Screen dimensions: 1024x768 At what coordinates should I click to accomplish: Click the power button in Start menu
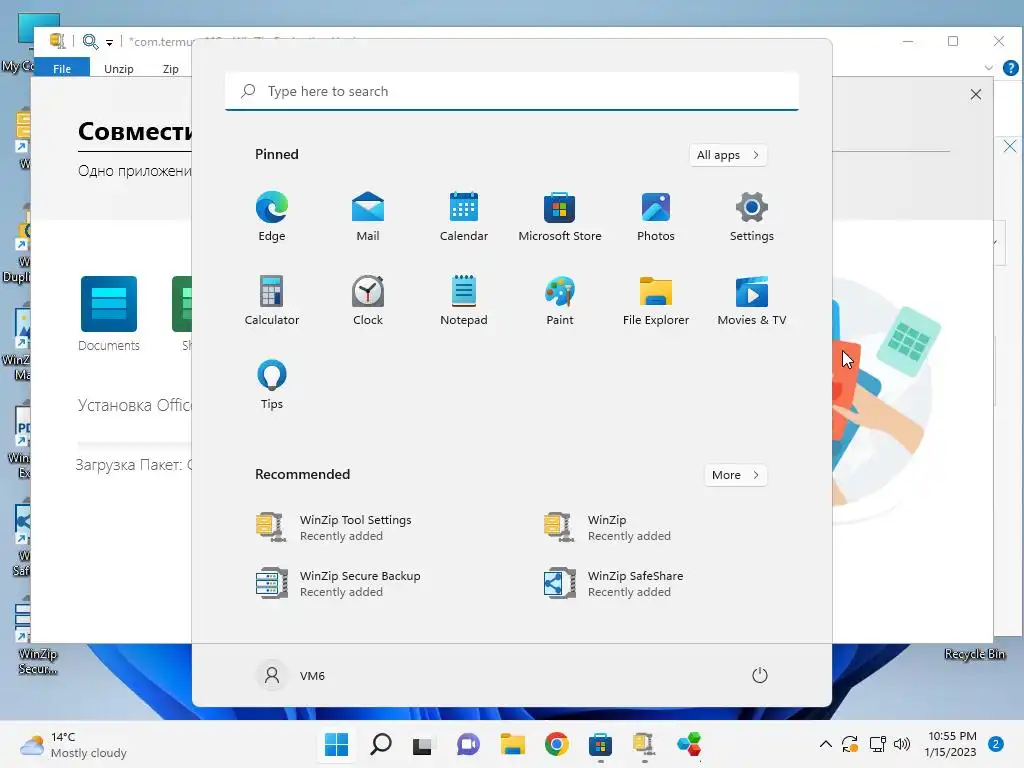(760, 675)
